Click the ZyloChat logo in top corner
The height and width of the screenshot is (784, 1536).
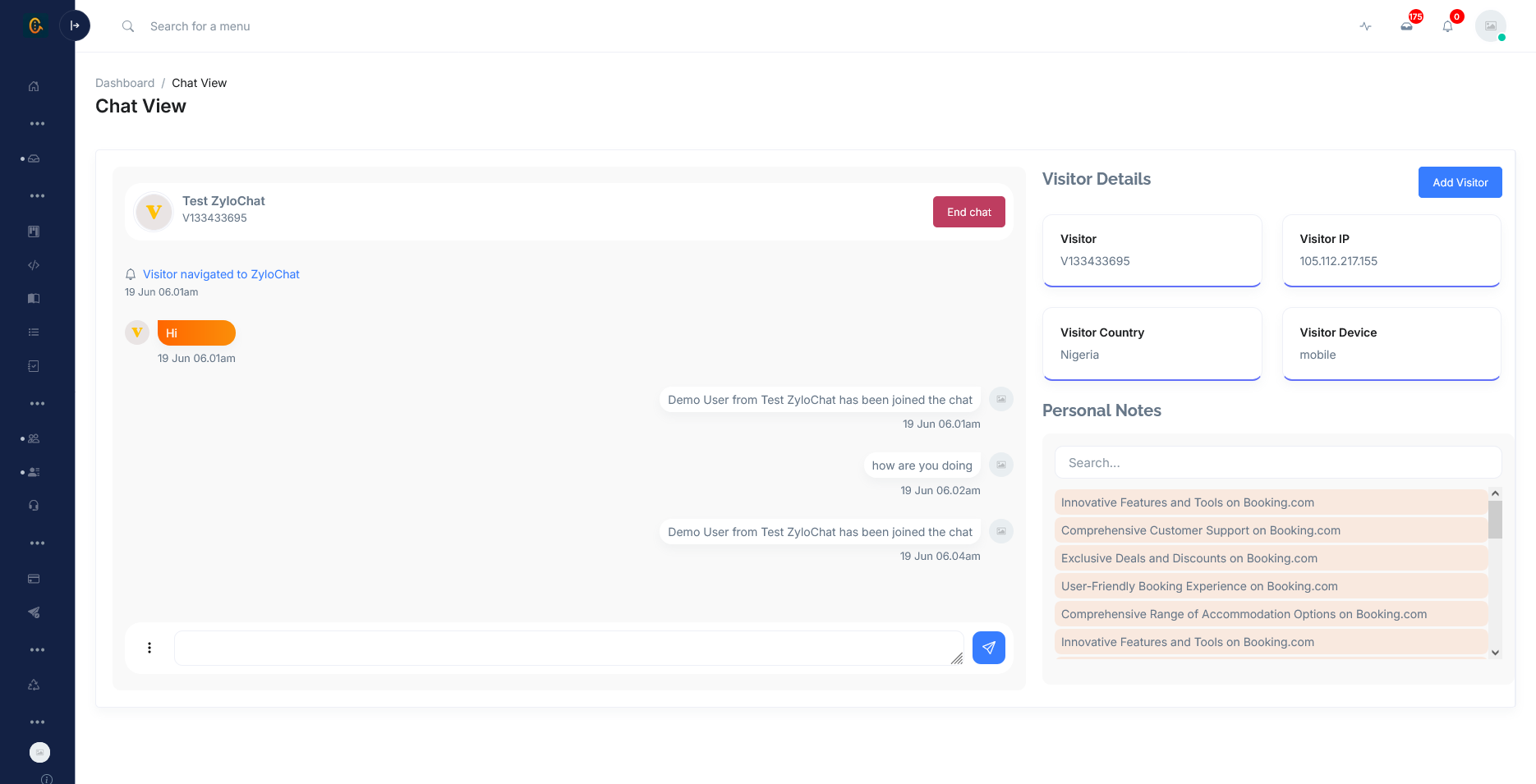35,25
